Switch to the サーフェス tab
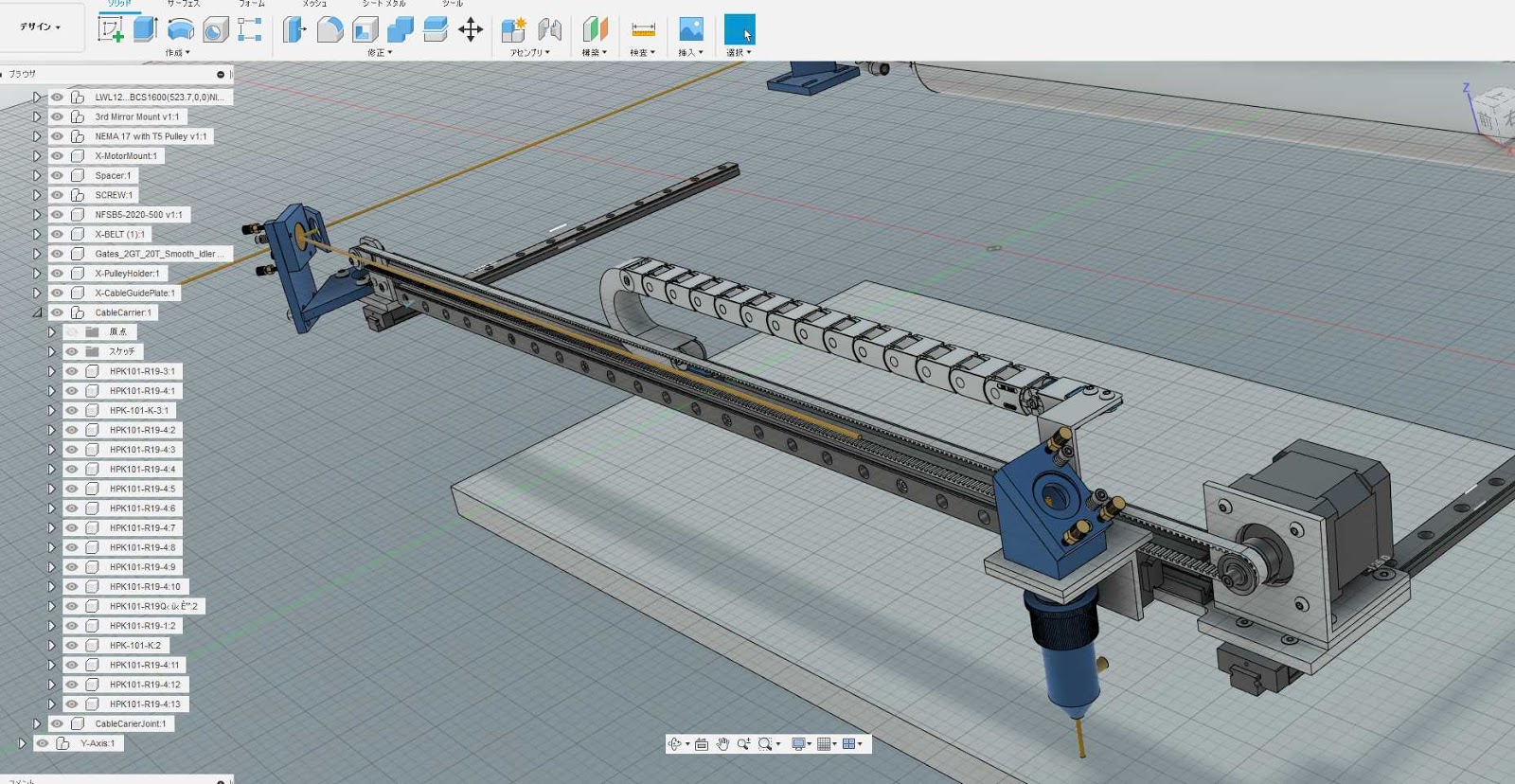The width and height of the screenshot is (1515, 784). click(184, 4)
